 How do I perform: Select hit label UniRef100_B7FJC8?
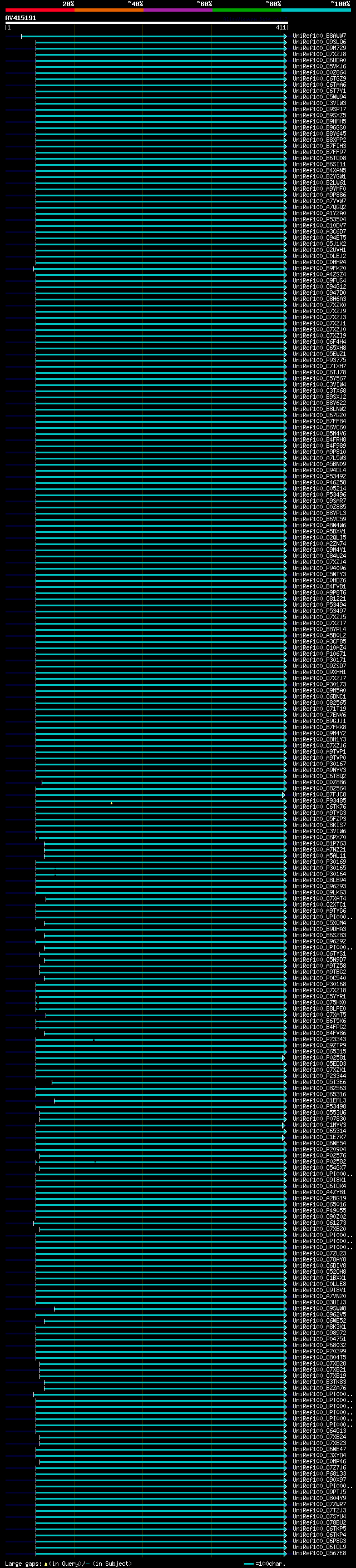click(319, 794)
